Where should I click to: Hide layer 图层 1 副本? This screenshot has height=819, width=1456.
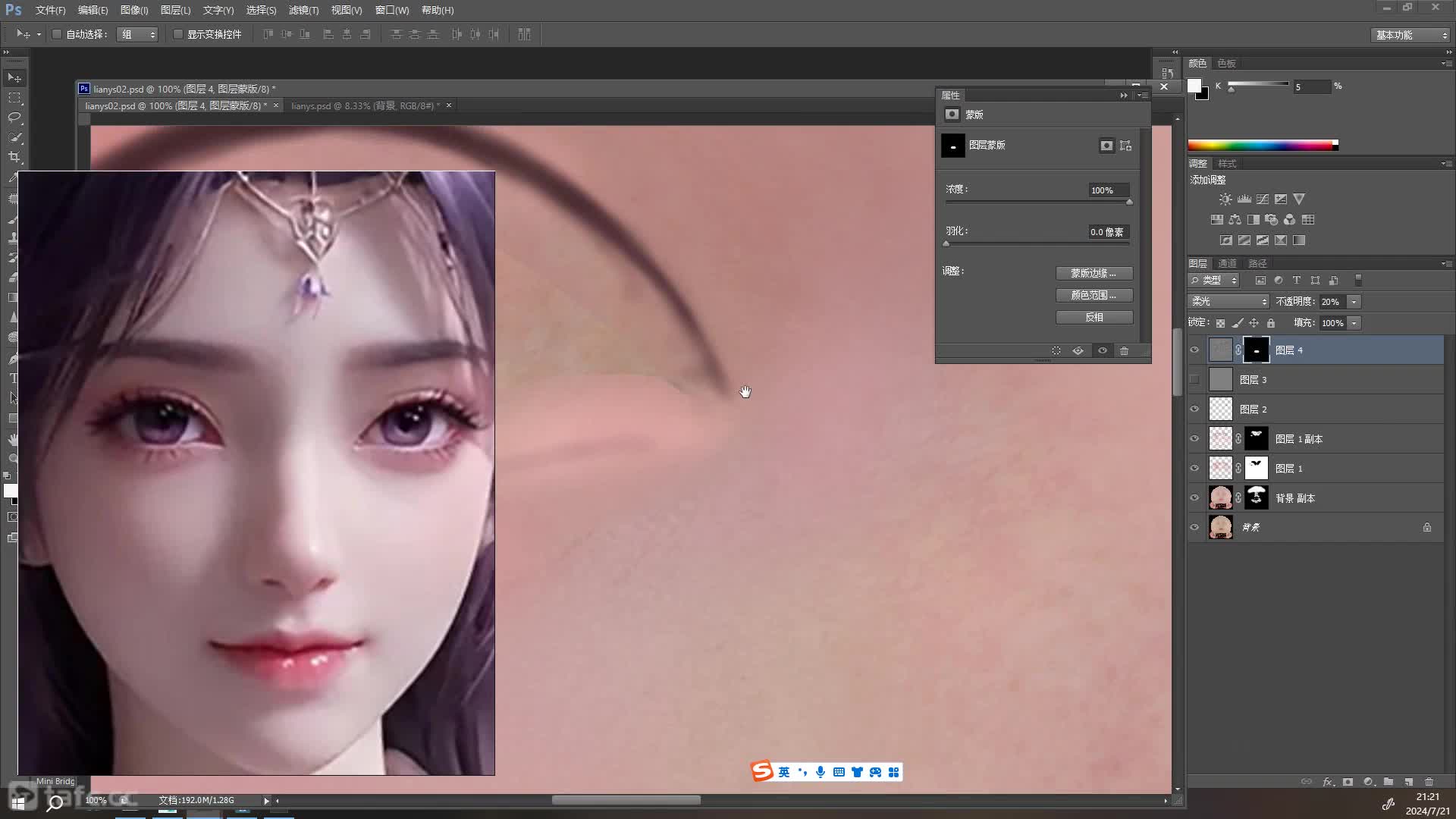coord(1195,439)
